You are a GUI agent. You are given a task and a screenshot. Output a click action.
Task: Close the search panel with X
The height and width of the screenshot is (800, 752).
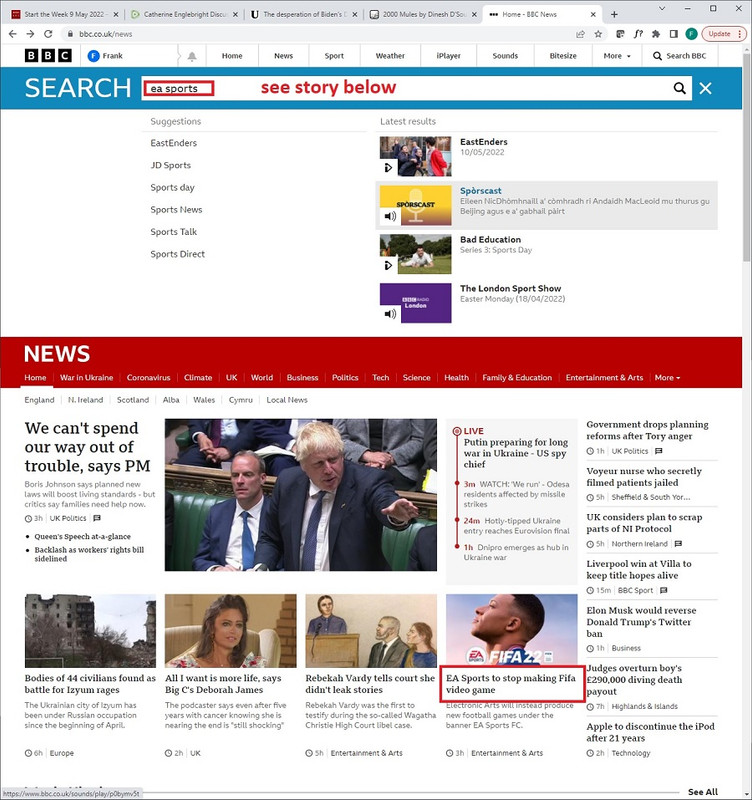point(706,88)
